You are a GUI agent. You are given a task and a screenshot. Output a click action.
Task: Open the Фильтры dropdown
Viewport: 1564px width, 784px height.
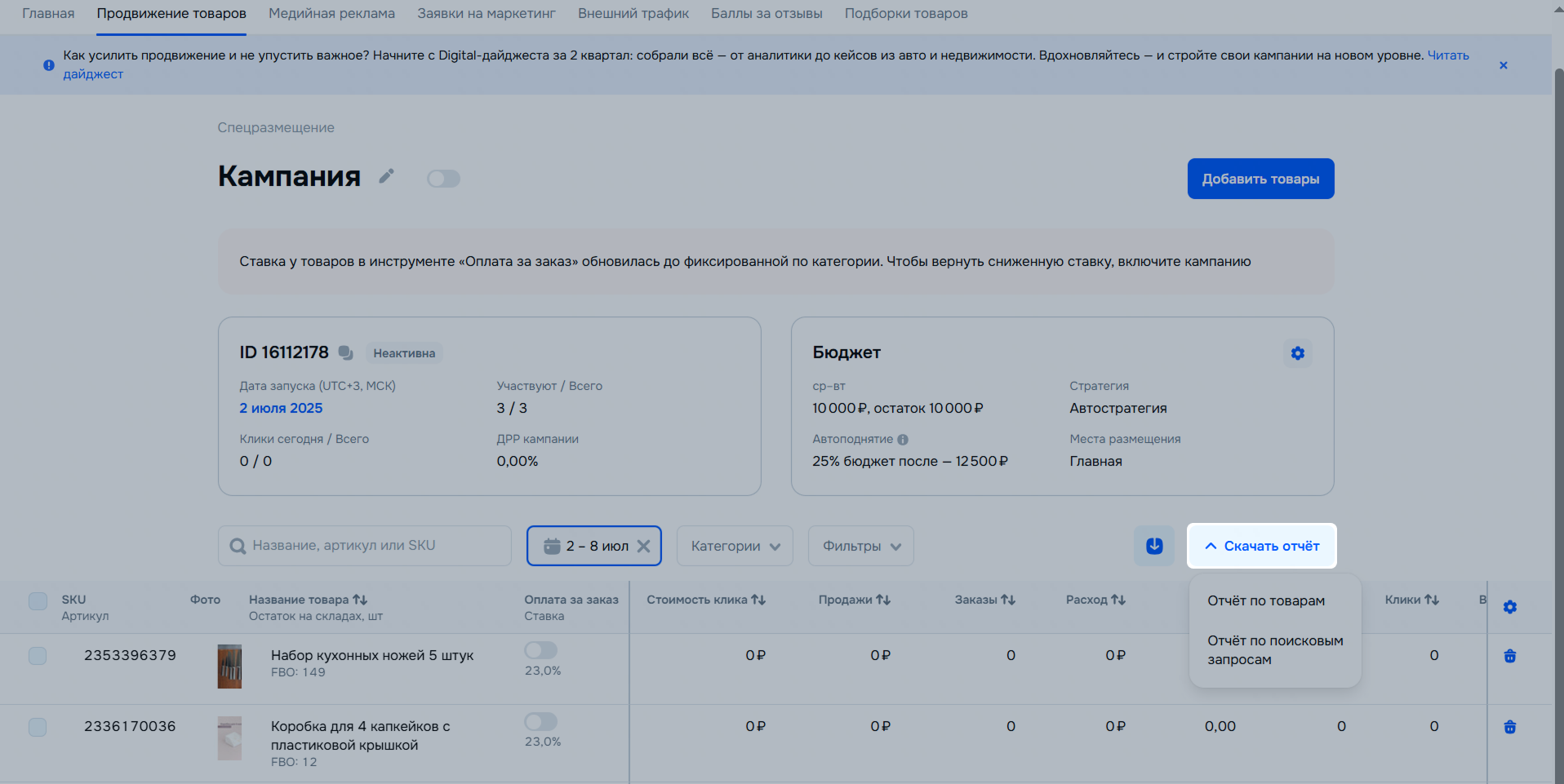pyautogui.click(x=860, y=546)
